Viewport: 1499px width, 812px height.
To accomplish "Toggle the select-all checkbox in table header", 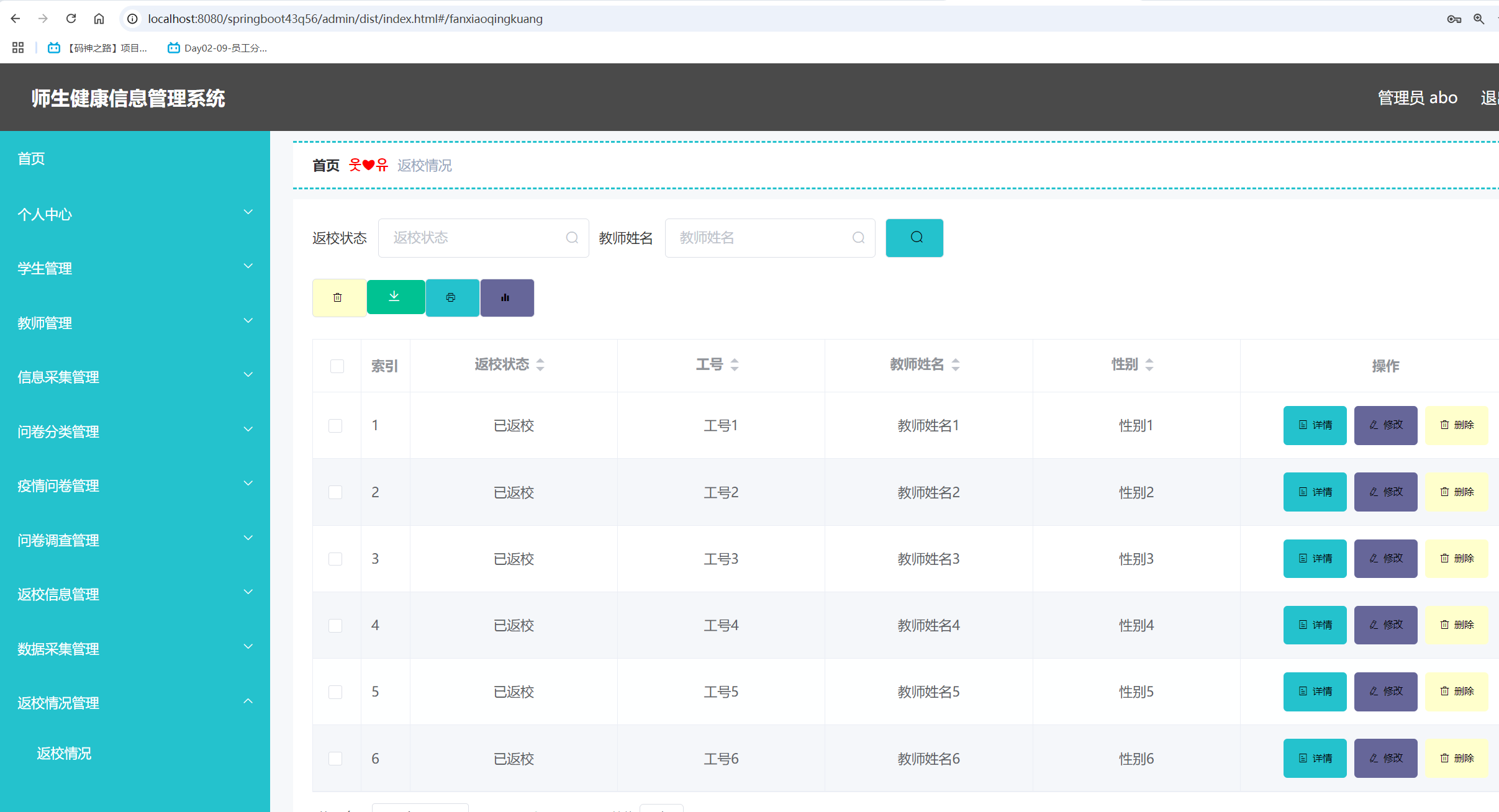I will tap(337, 366).
